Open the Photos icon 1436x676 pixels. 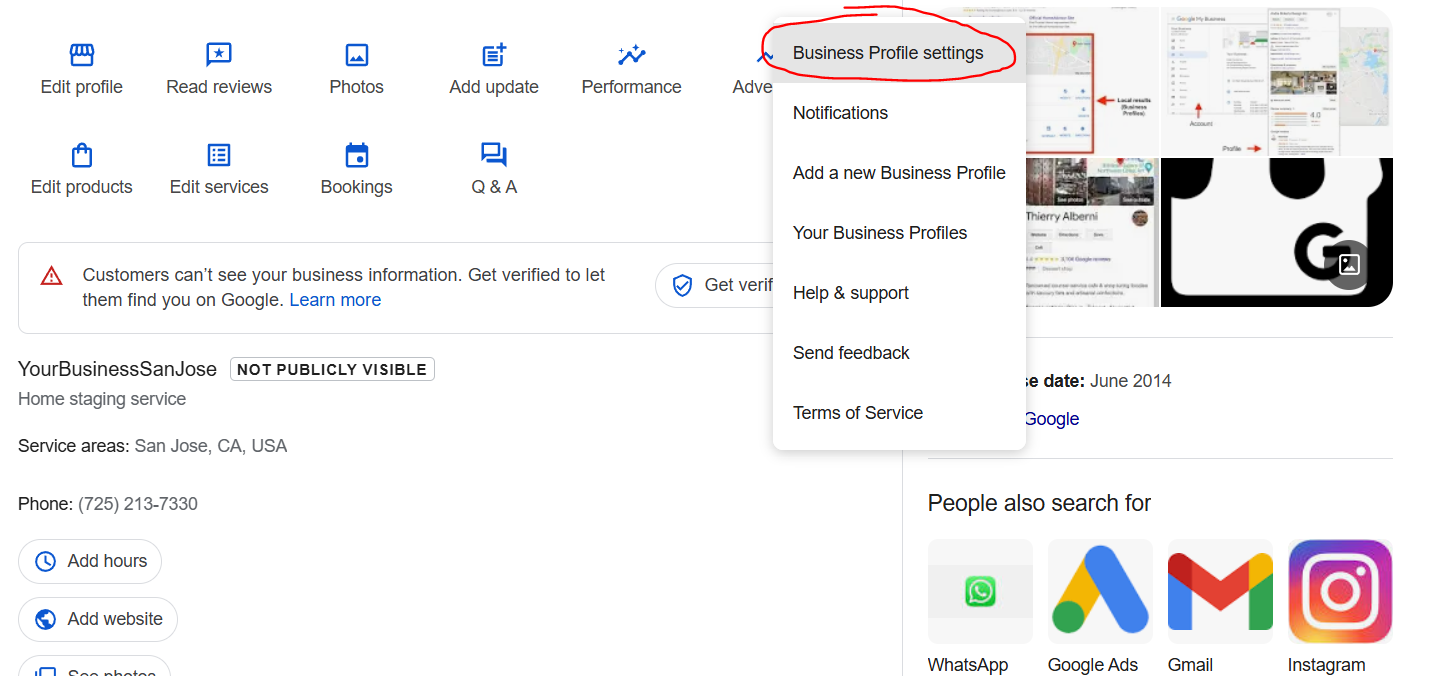tap(356, 55)
